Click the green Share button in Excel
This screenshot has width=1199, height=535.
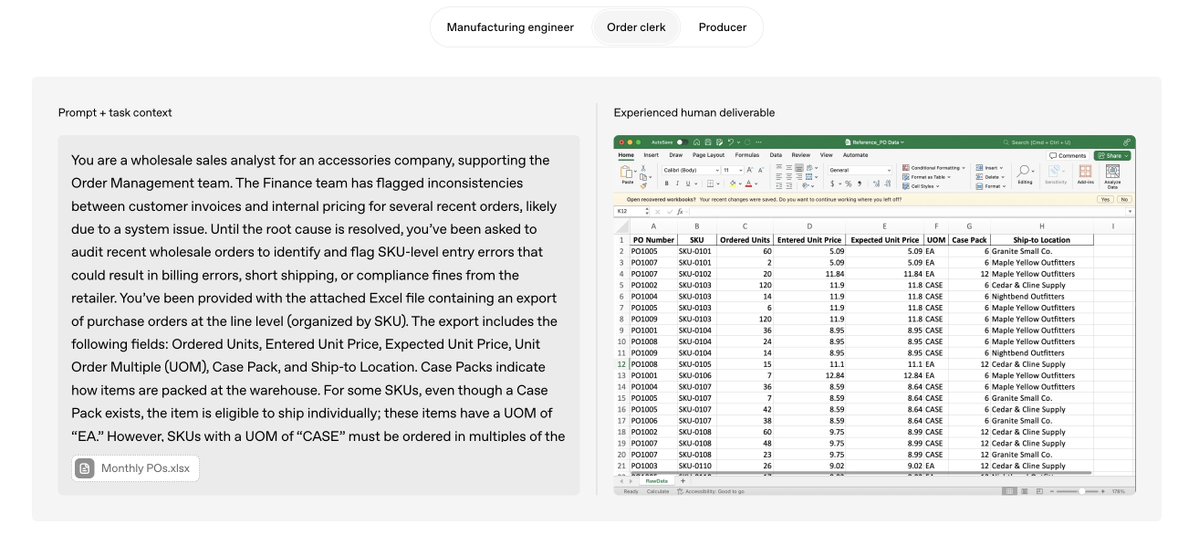point(1112,156)
